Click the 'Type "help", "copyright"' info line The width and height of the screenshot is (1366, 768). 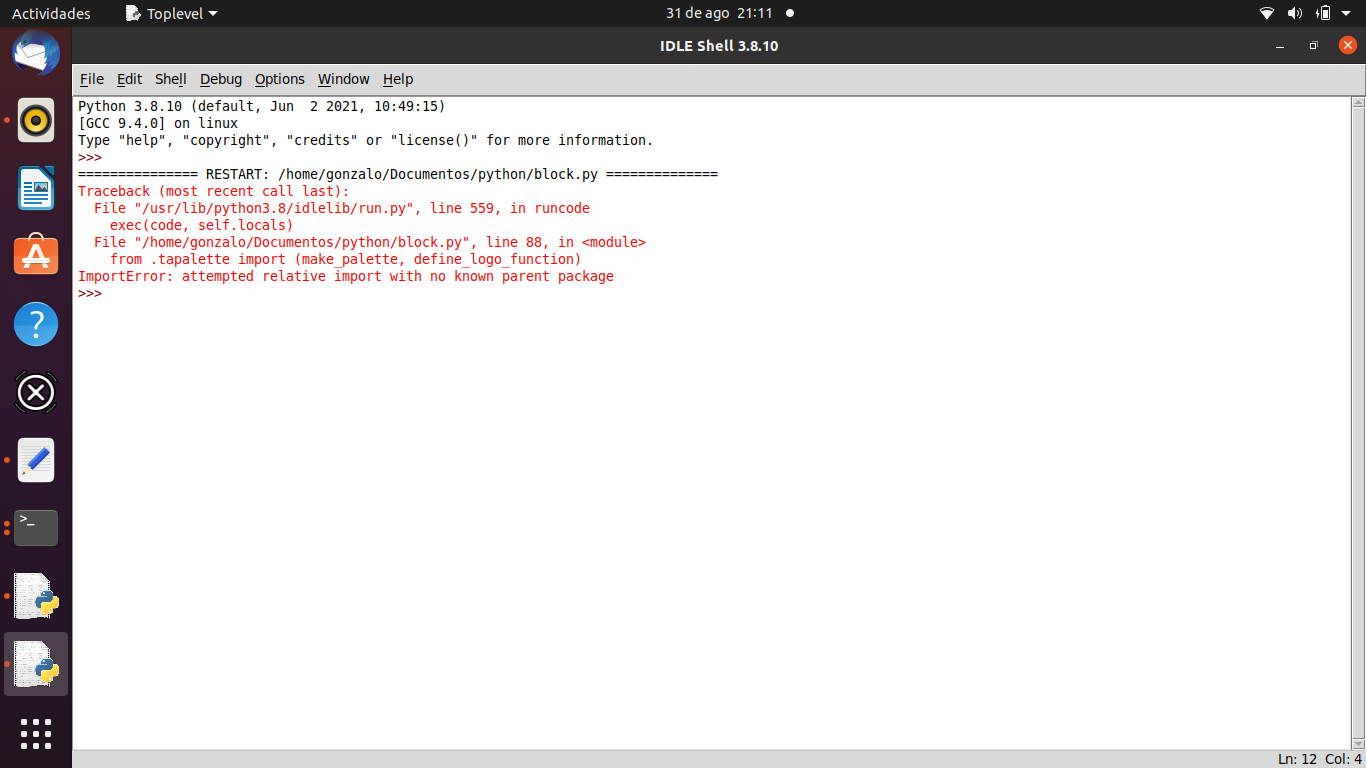point(366,140)
